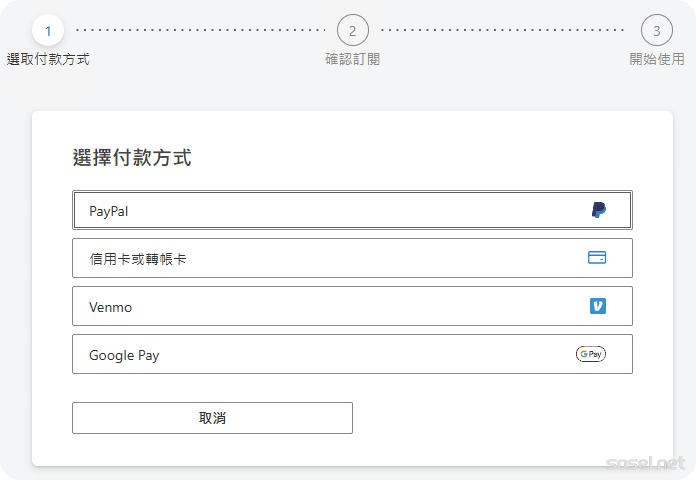
Task: Click the PayPal logo icon
Action: (598, 210)
